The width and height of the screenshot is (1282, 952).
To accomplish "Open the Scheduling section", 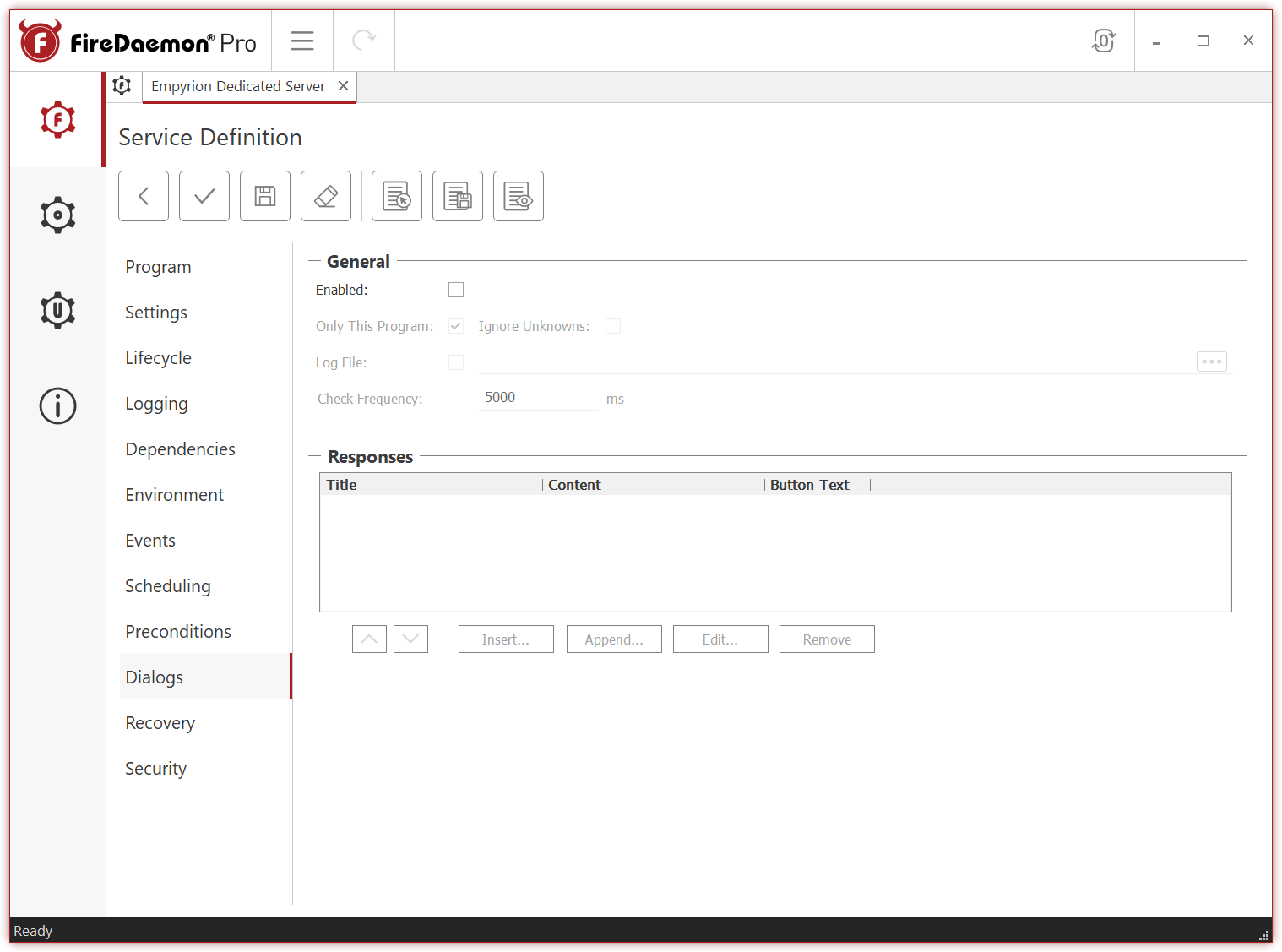I will pos(206,586).
